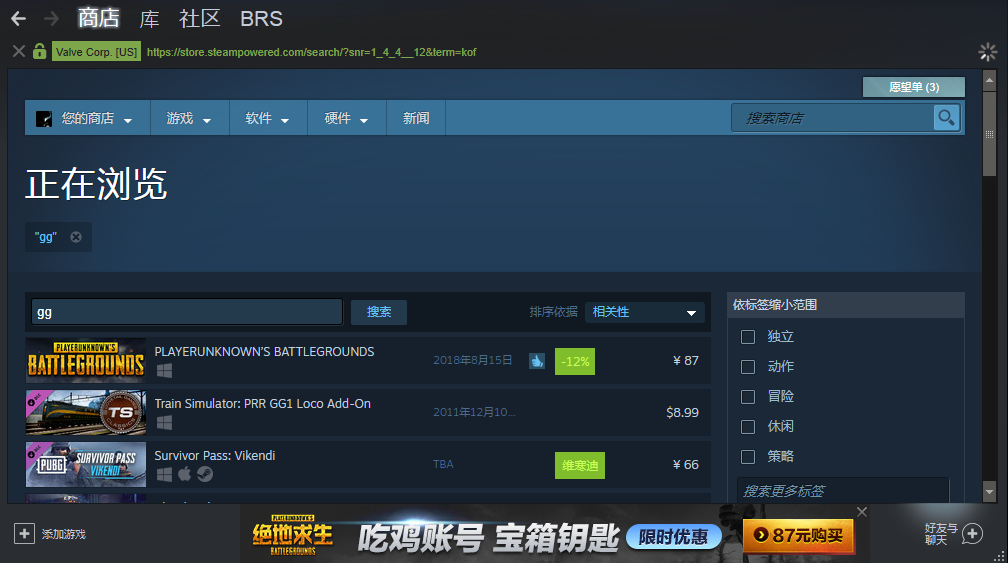The width and height of the screenshot is (1008, 563).
Task: Check the 动作 tag checkbox
Action: point(748,367)
